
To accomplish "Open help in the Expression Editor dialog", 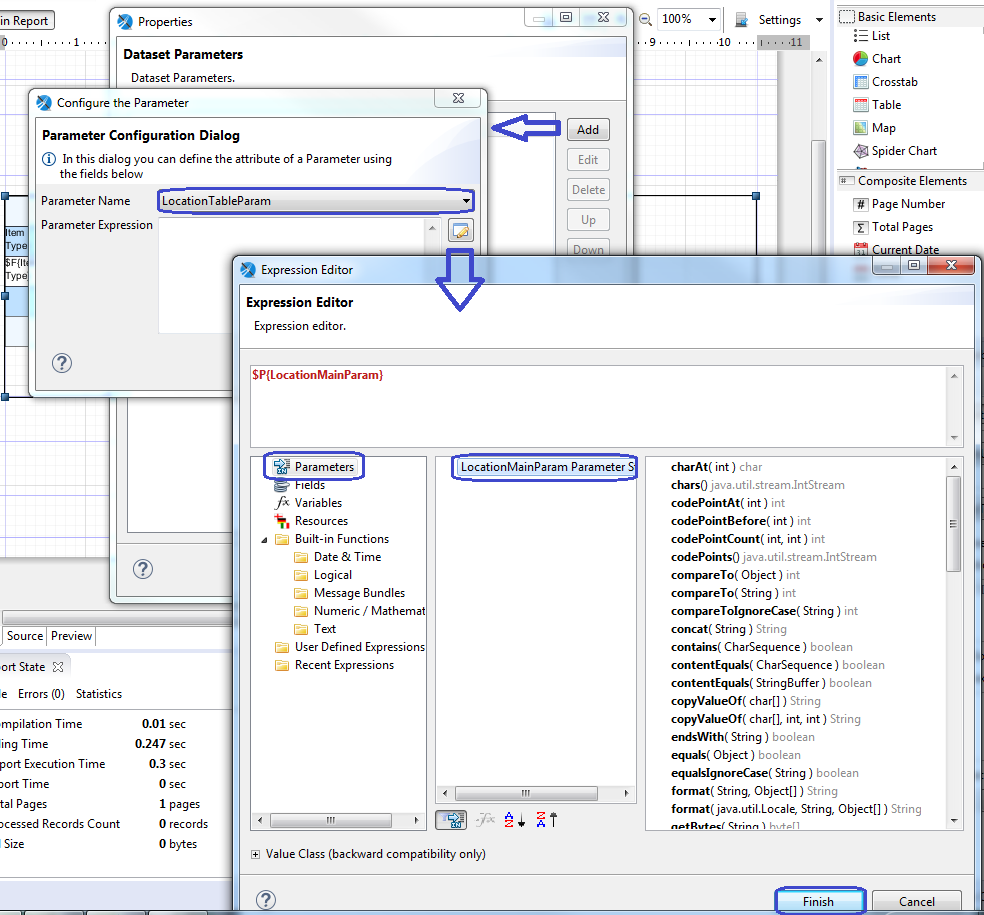I will coord(266,900).
